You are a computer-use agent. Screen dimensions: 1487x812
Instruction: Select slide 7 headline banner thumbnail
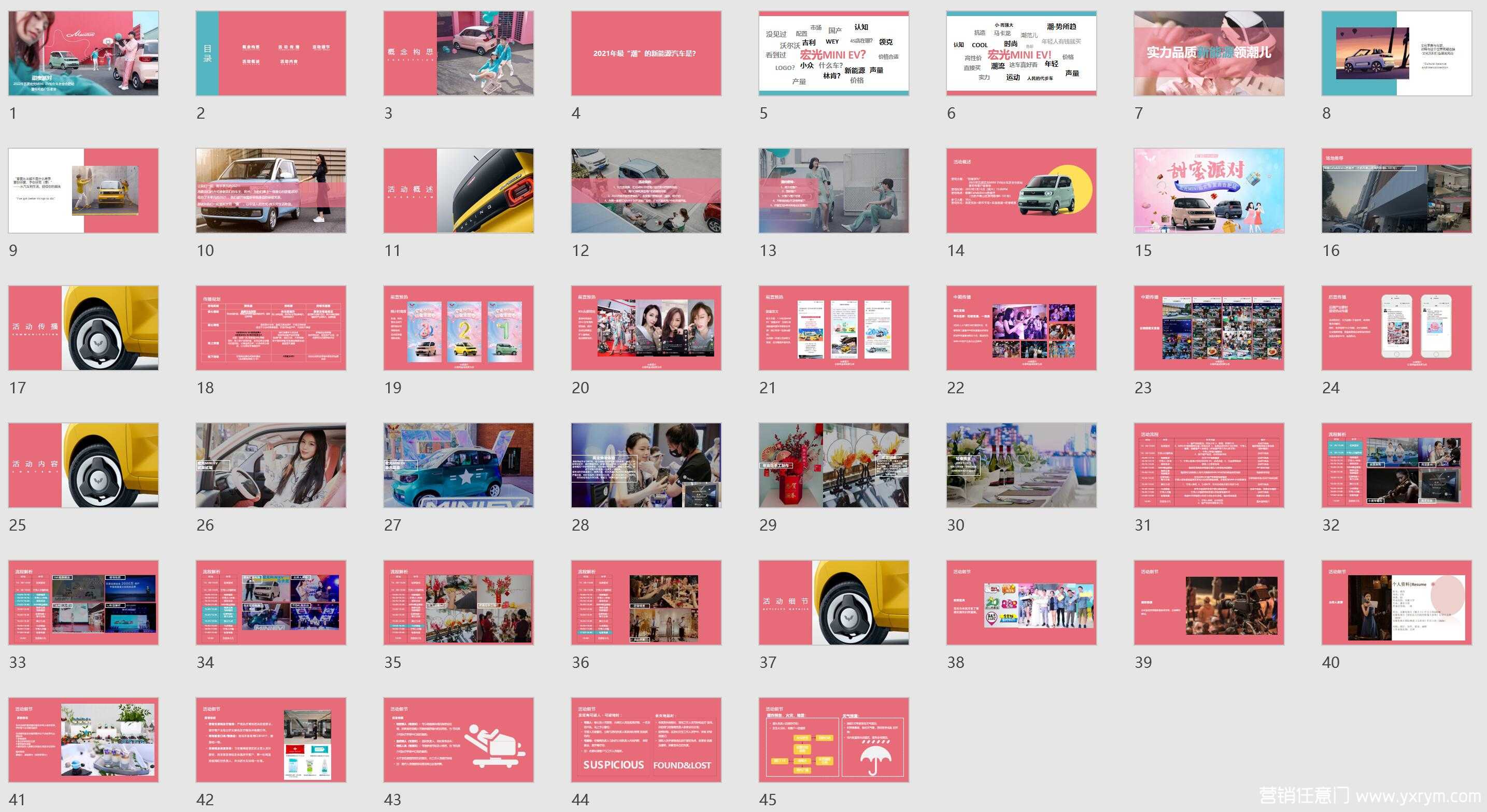(1209, 53)
